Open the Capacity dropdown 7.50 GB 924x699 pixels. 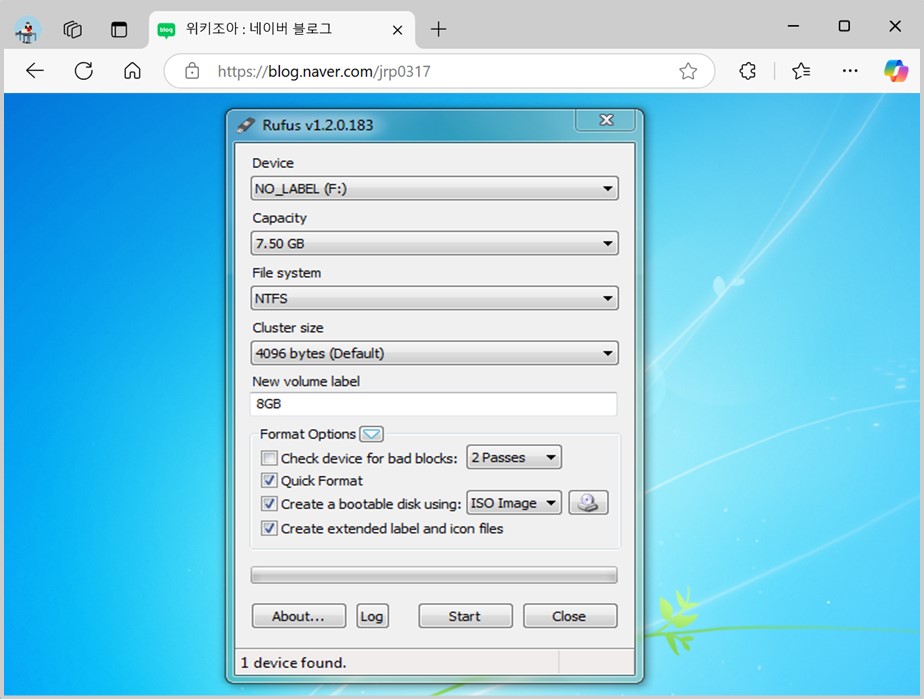[434, 243]
